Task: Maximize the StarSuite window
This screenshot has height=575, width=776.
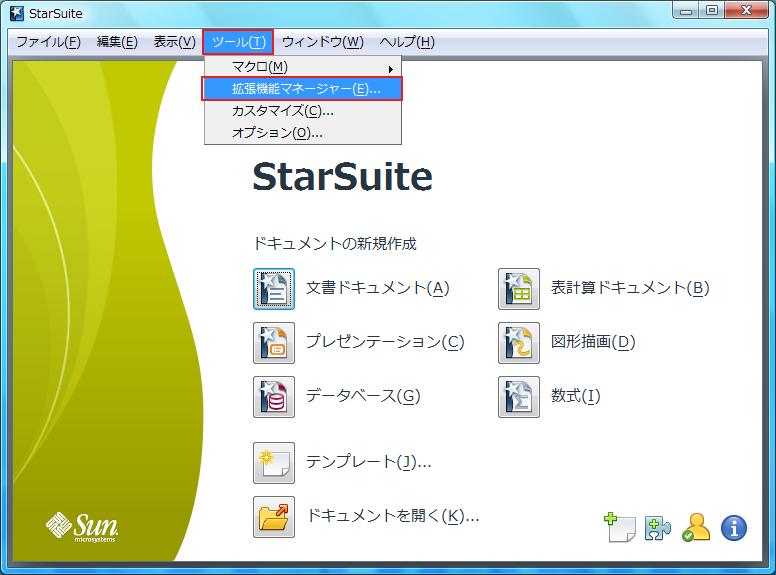Action: point(712,10)
